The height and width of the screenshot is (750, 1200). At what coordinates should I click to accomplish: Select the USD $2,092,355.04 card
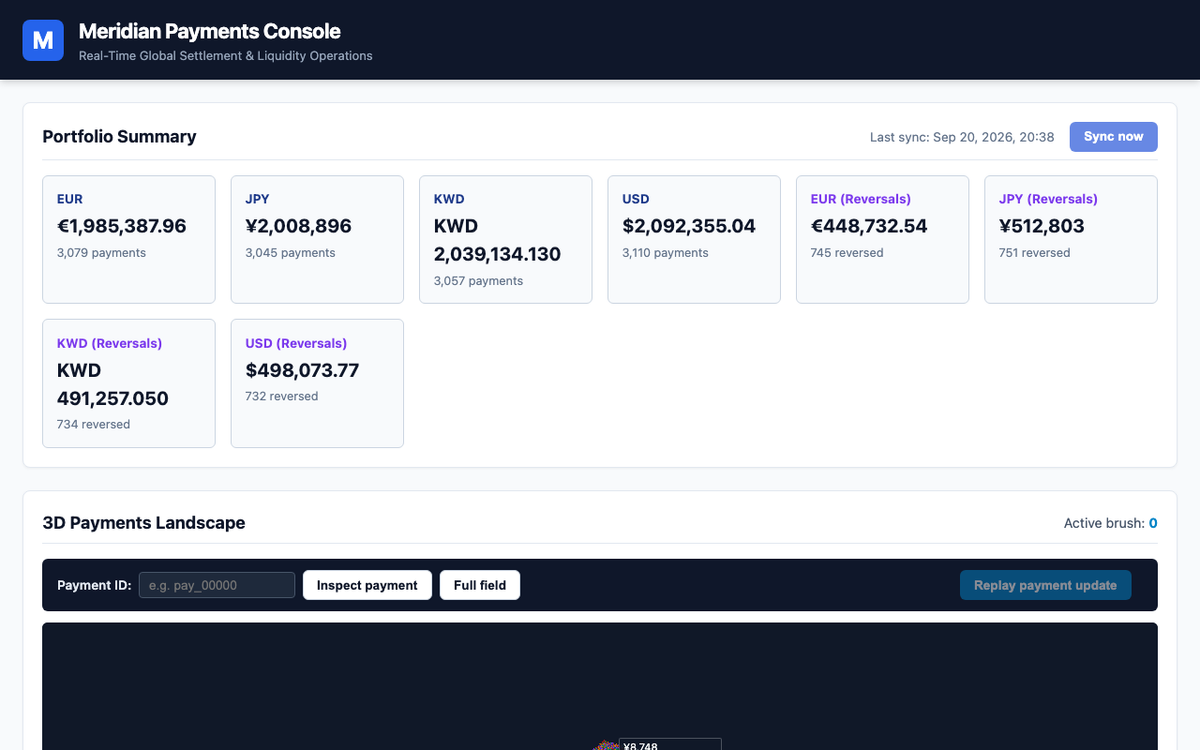694,240
